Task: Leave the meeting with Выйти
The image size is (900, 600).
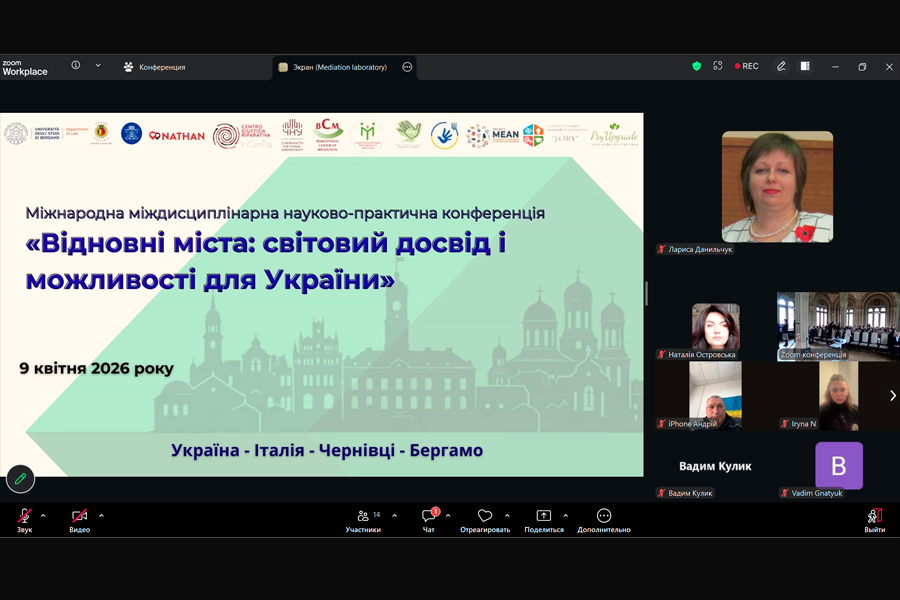Action: coord(875,520)
